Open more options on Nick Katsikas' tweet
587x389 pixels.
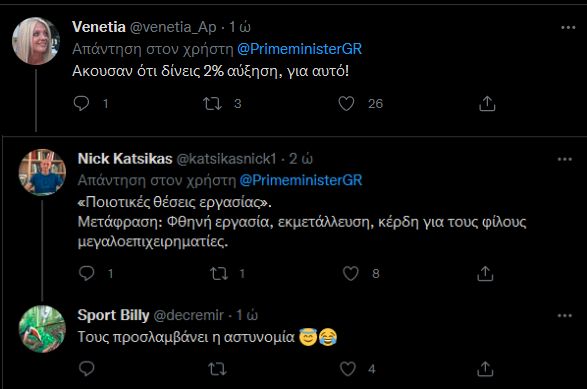point(565,159)
